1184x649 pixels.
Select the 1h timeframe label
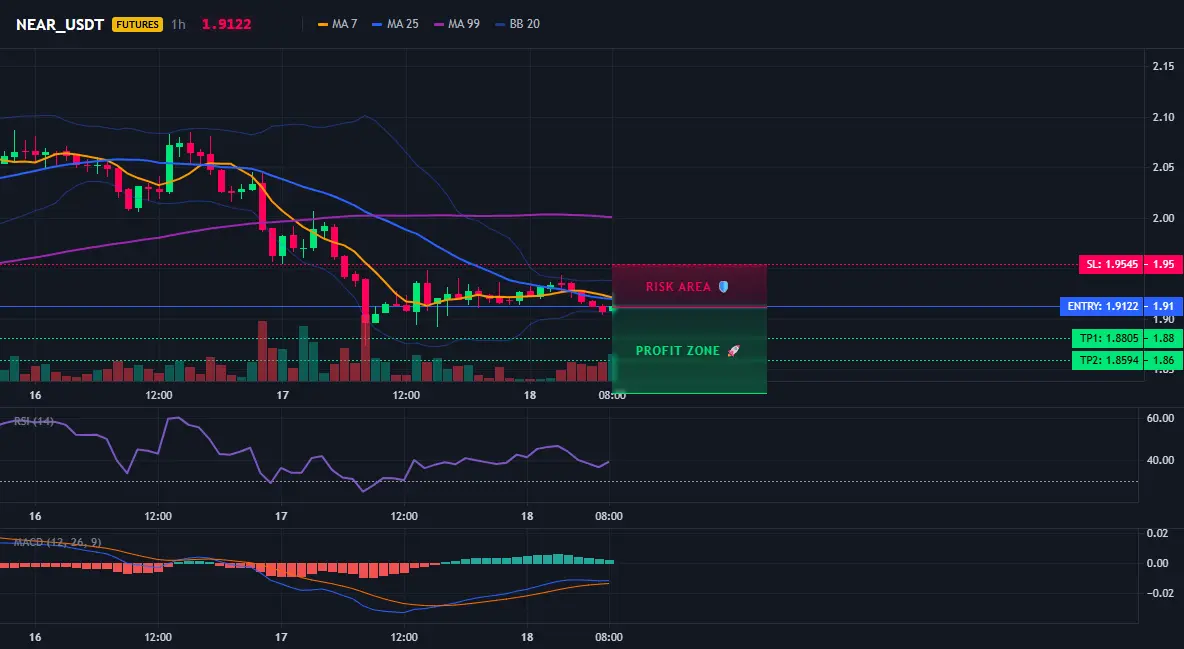pyautogui.click(x=178, y=24)
